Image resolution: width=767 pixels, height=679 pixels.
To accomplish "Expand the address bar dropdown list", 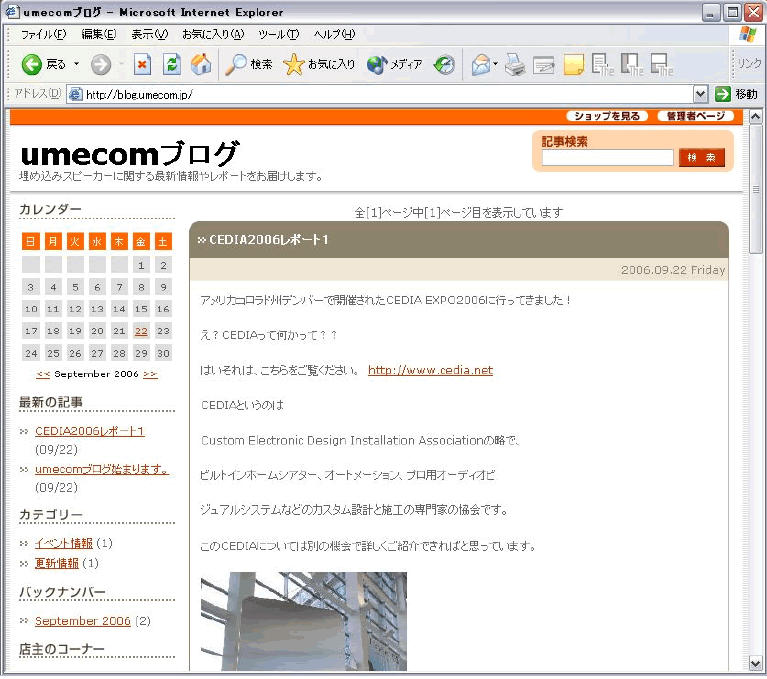I will pos(700,94).
